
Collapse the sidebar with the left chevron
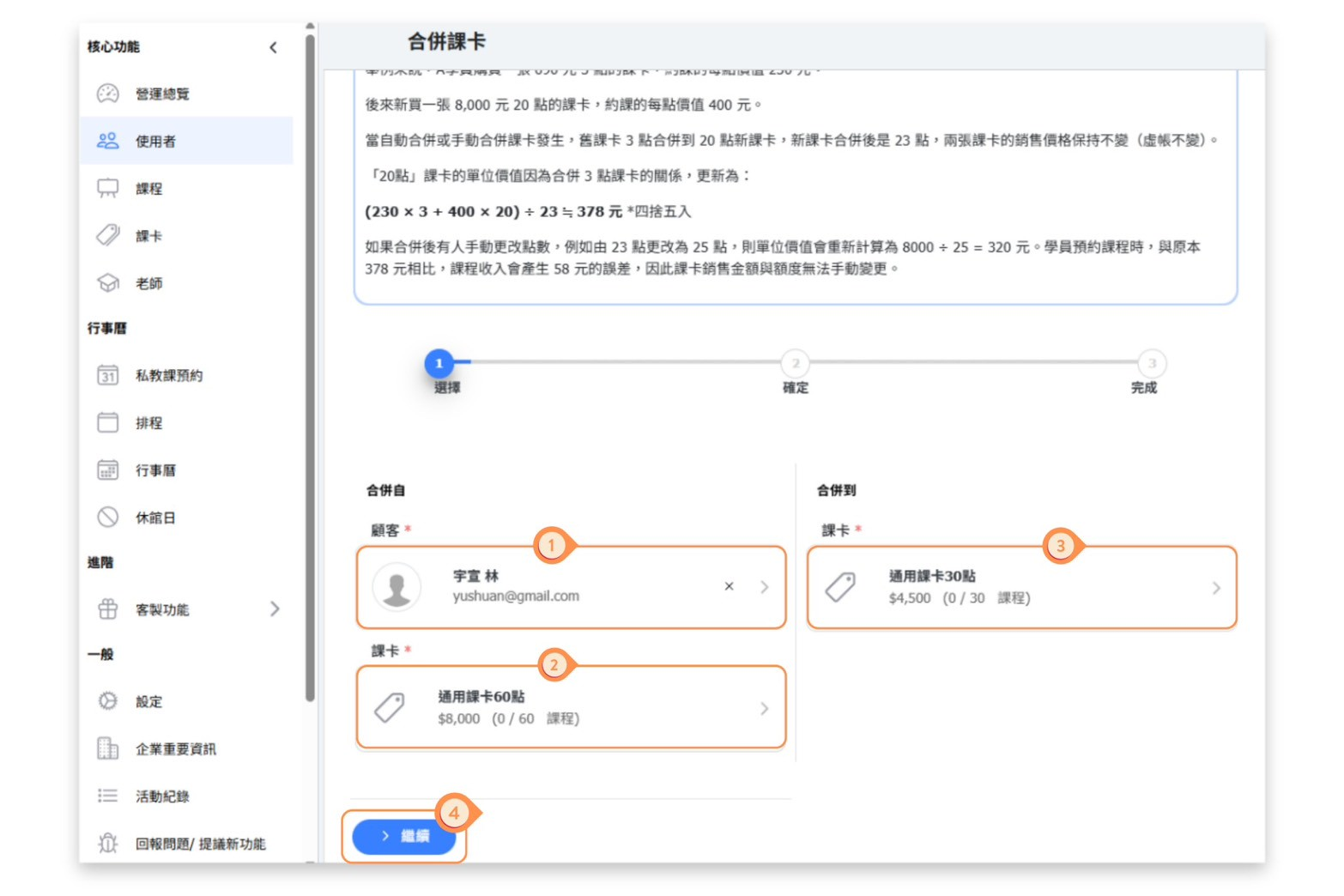click(x=273, y=47)
